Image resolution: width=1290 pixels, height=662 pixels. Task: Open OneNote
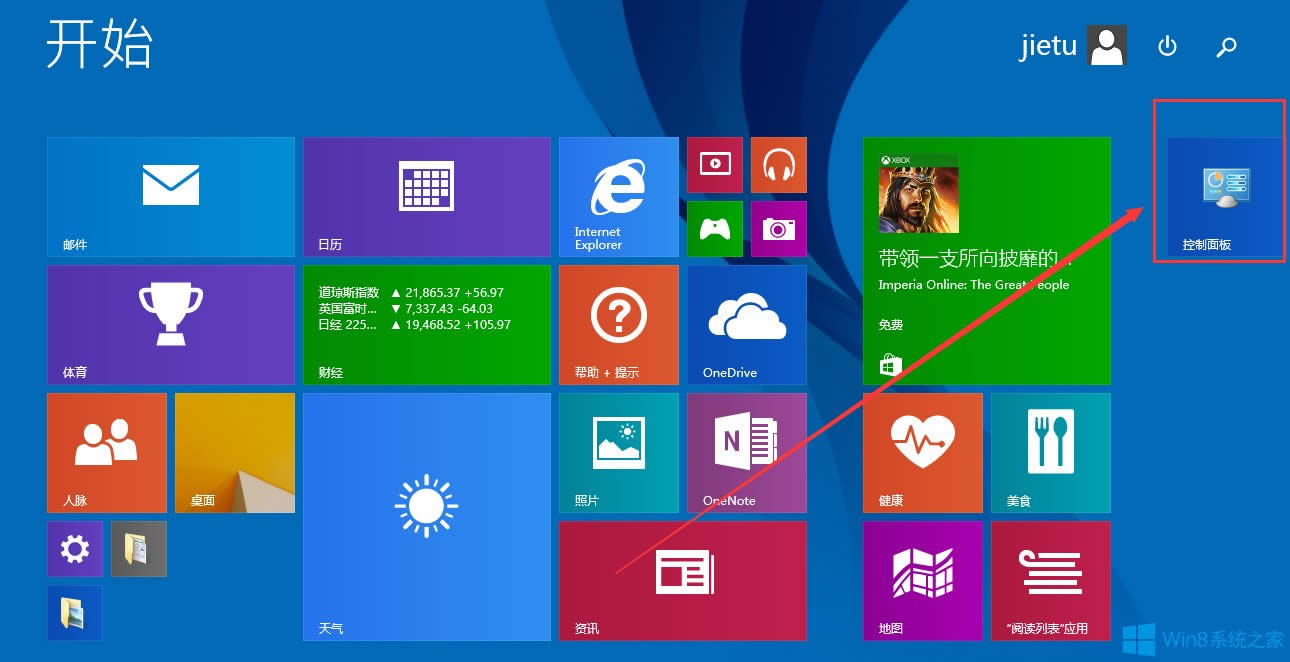pyautogui.click(x=746, y=452)
